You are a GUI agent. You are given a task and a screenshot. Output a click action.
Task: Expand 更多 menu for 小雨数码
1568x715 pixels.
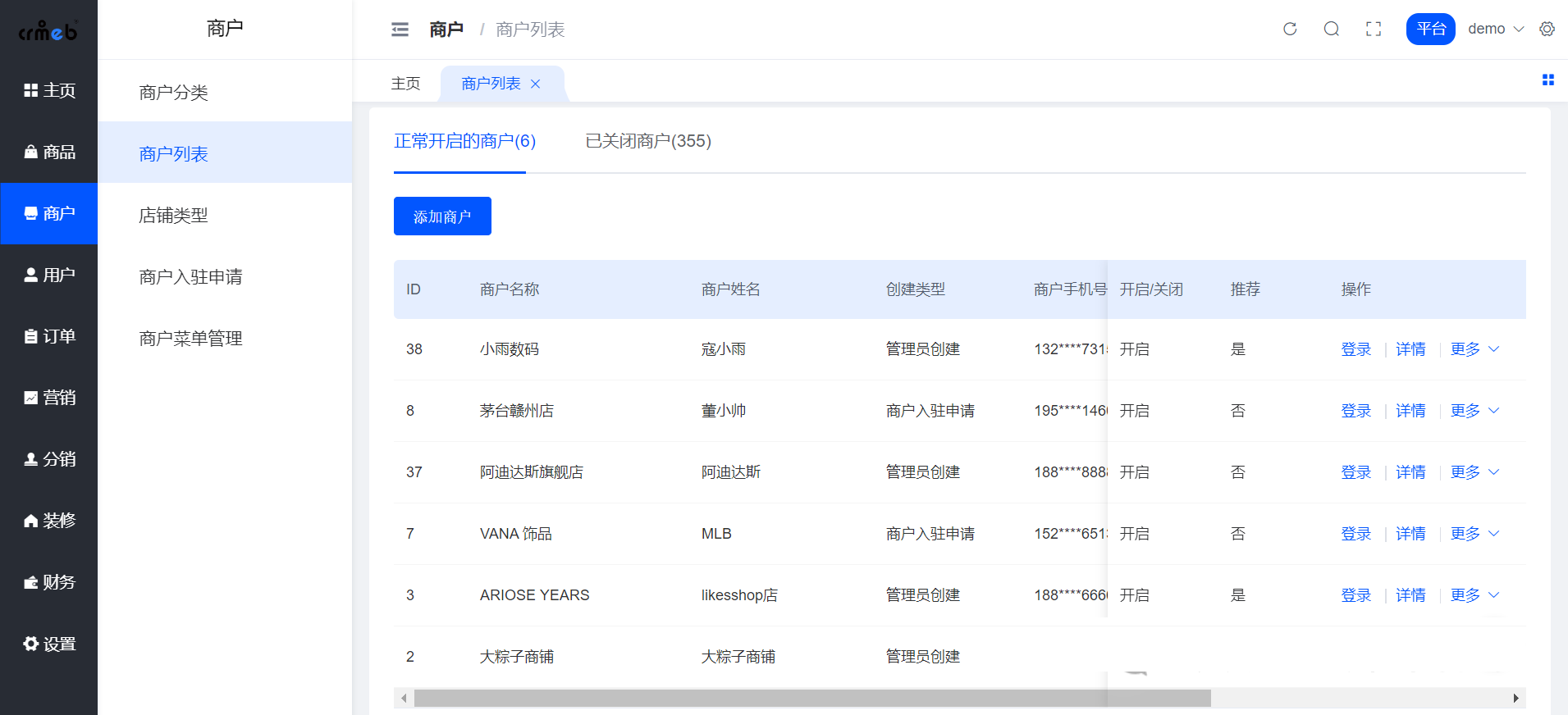(1474, 349)
